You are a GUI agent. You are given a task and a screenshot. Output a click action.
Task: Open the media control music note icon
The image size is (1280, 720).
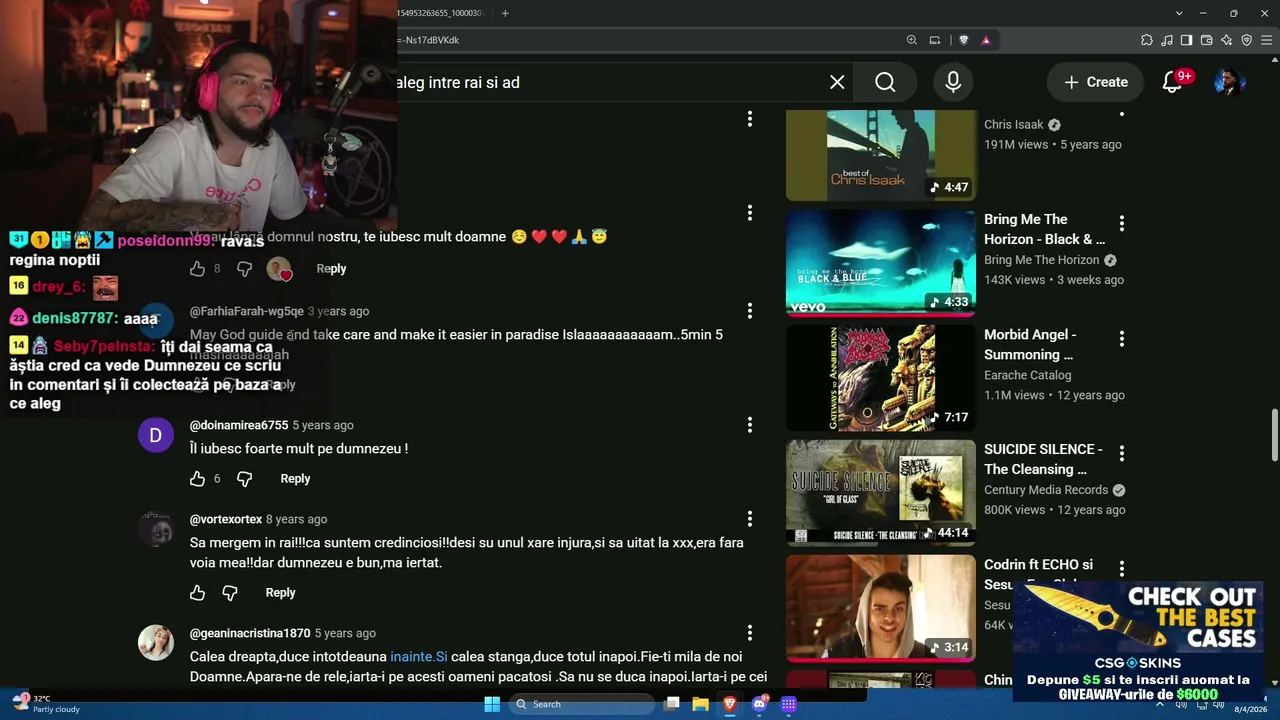tap(1167, 40)
